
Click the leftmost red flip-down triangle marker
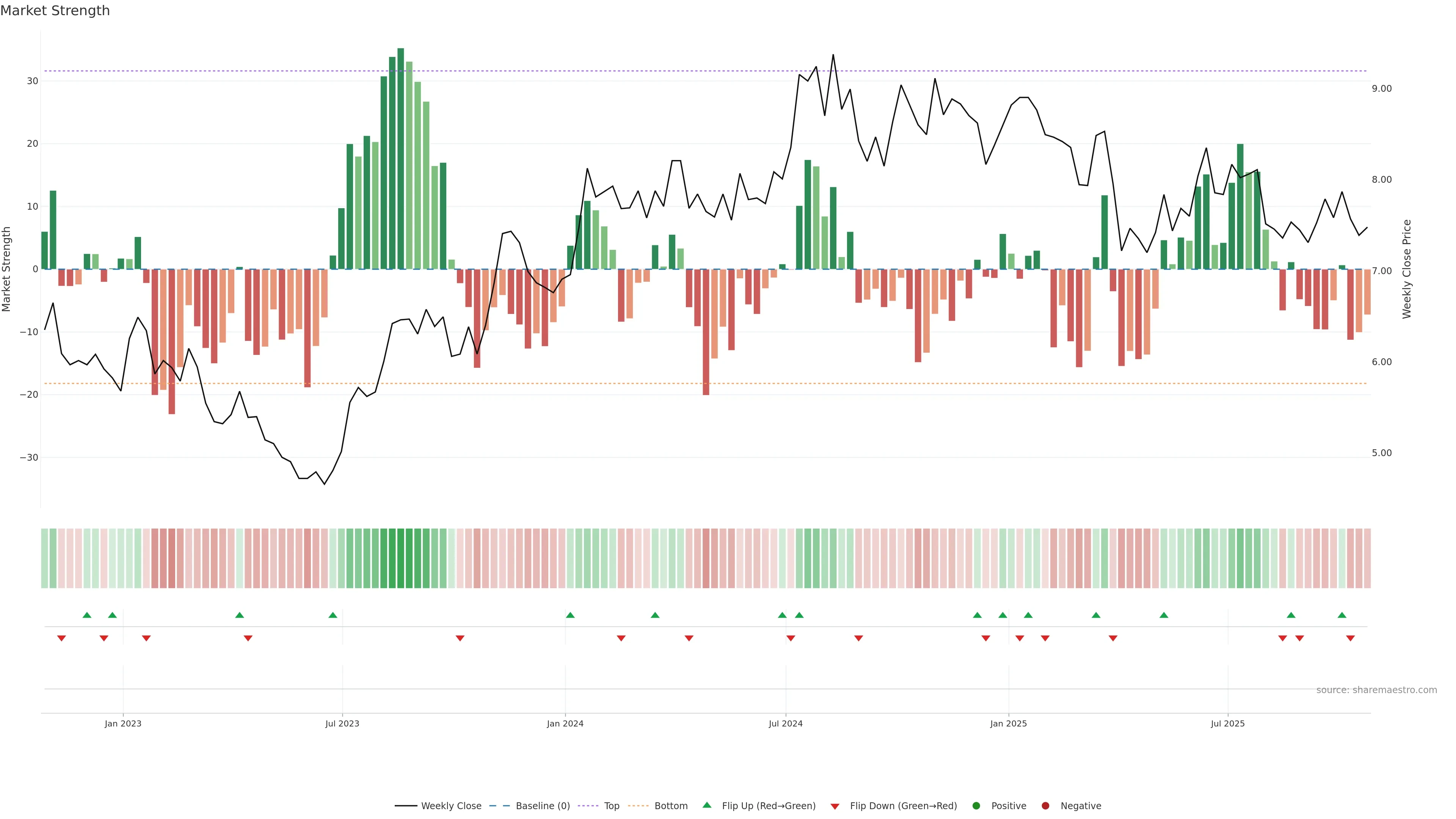pyautogui.click(x=61, y=638)
